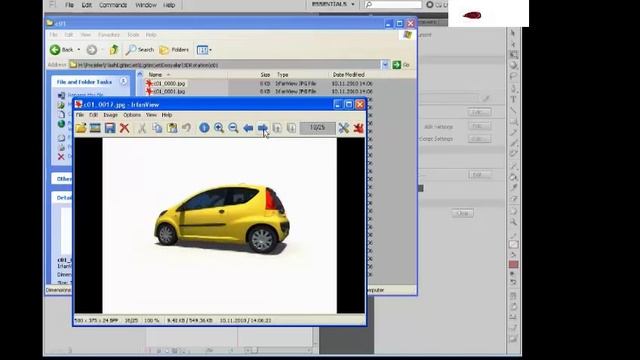Delete the file using red X icon
This screenshot has width=640, height=360.
point(124,128)
